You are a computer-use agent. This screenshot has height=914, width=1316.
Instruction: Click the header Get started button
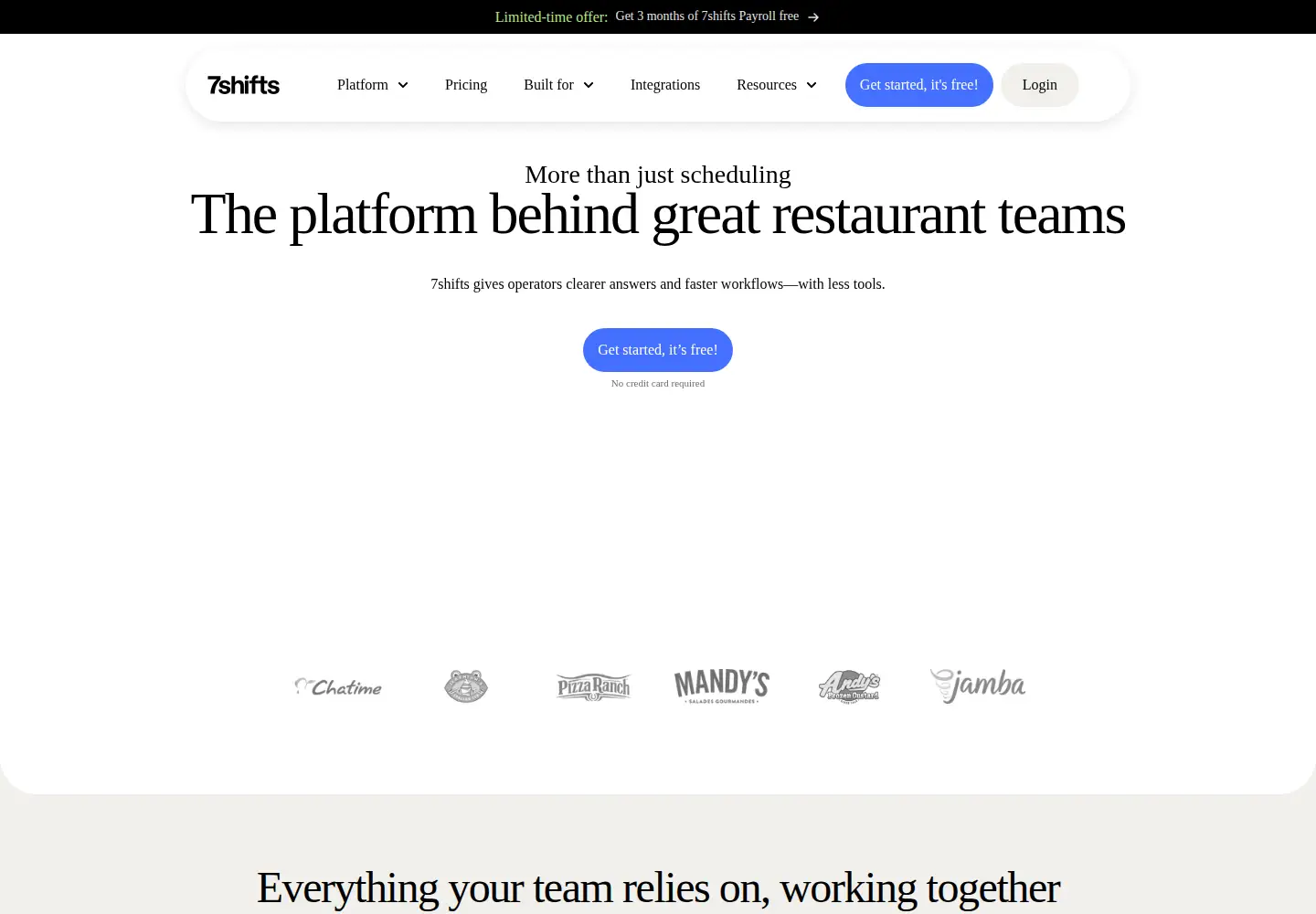click(919, 85)
